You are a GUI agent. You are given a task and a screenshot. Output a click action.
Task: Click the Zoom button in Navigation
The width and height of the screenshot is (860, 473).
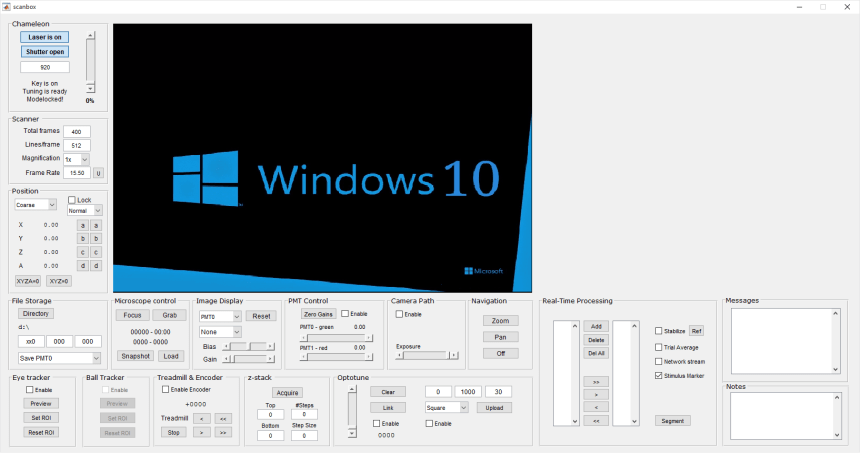(500, 320)
